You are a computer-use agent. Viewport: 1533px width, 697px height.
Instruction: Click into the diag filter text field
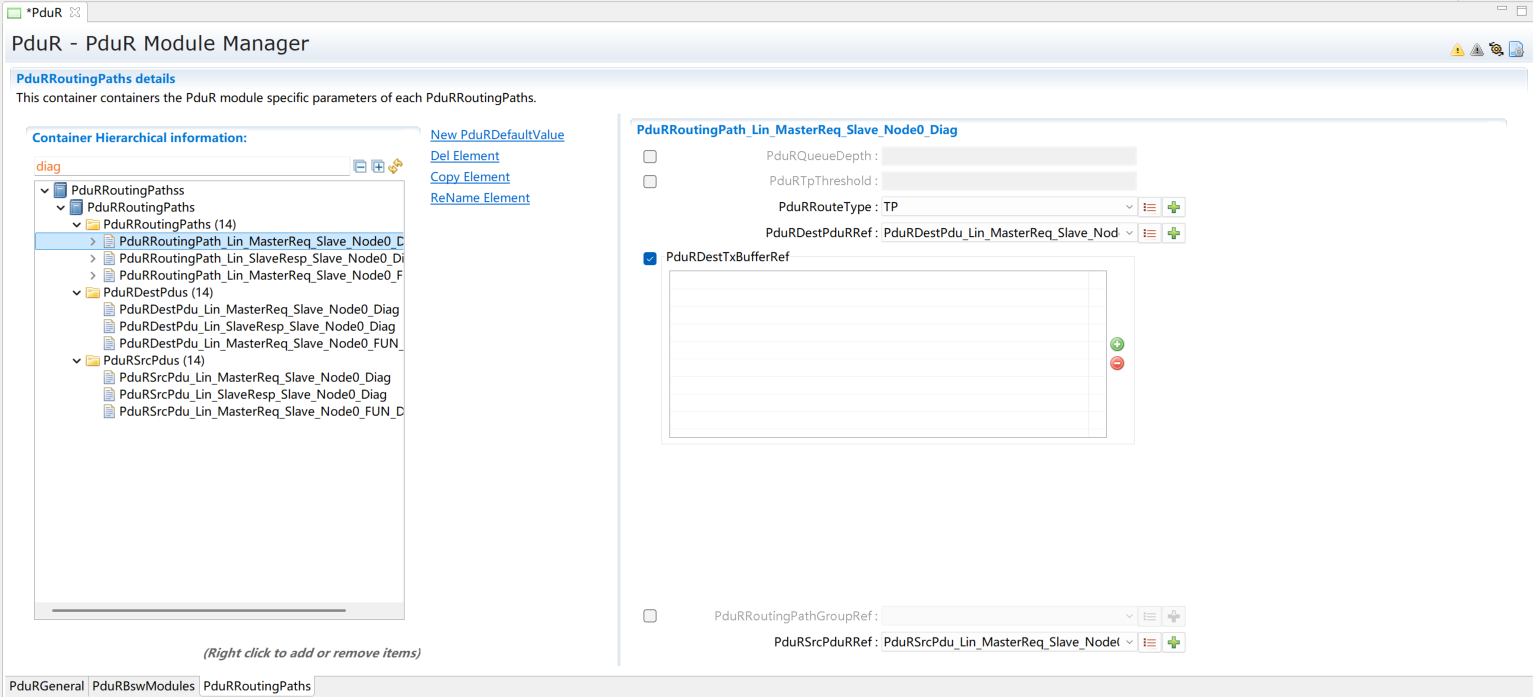point(190,167)
